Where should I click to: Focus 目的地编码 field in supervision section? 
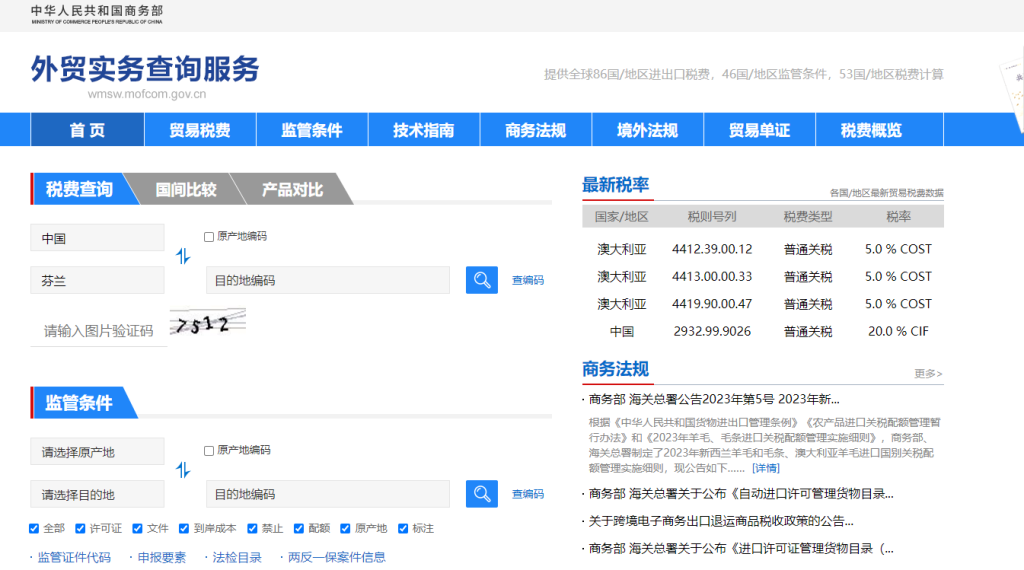point(328,494)
